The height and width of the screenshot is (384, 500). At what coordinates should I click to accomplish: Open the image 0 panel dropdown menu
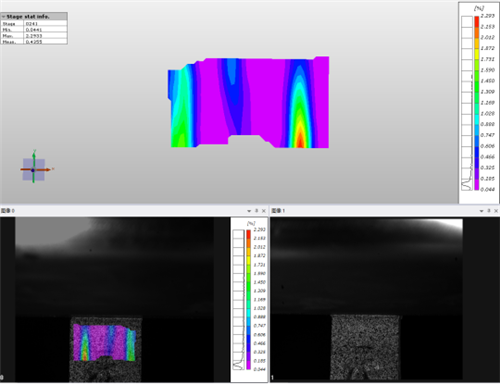[x=249, y=211]
